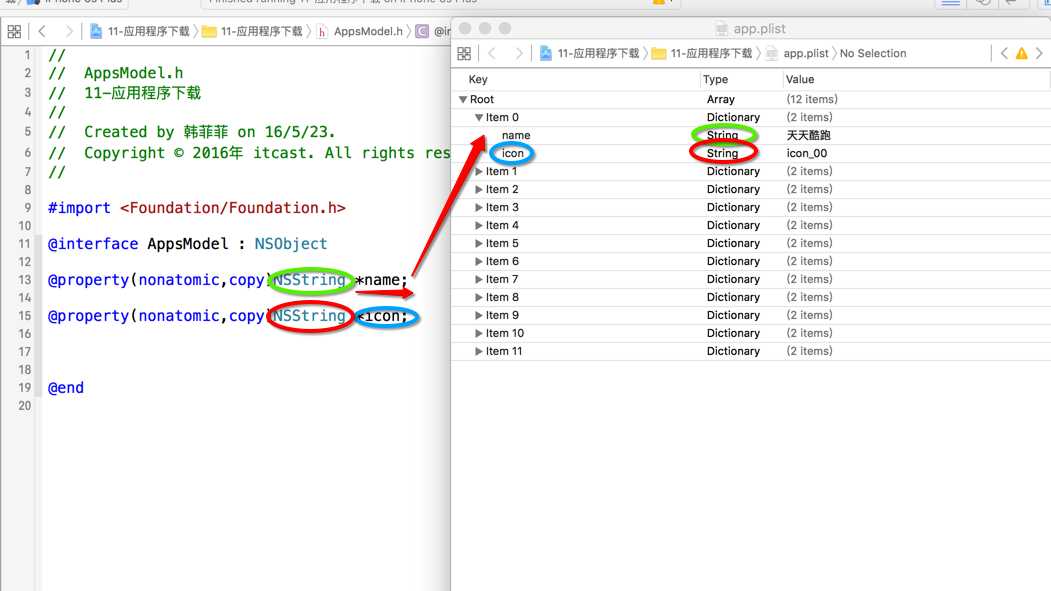This screenshot has height=591, width=1051.
Task: Click the value icon_00
Action: click(x=806, y=153)
